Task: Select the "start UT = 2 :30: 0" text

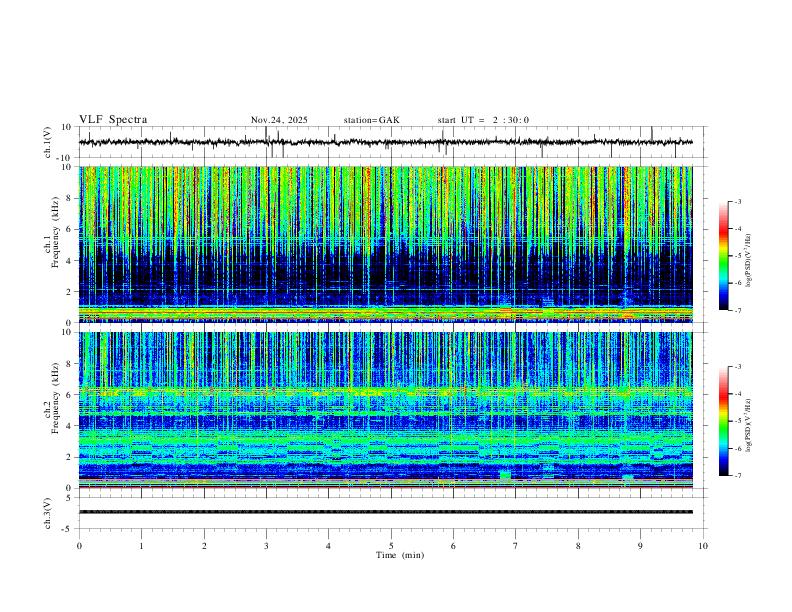Action: tap(483, 120)
